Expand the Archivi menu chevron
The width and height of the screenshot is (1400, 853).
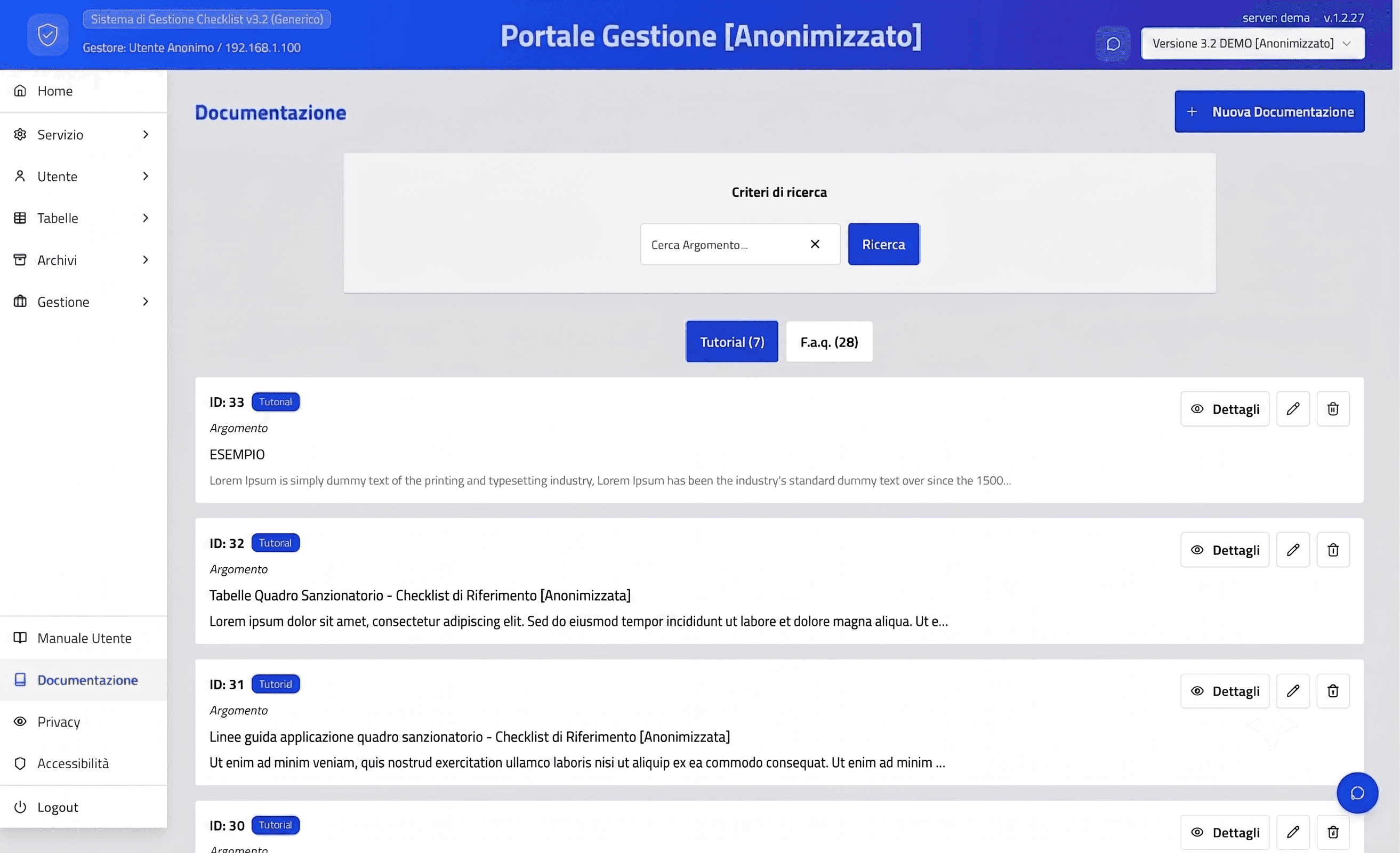pyautogui.click(x=146, y=260)
